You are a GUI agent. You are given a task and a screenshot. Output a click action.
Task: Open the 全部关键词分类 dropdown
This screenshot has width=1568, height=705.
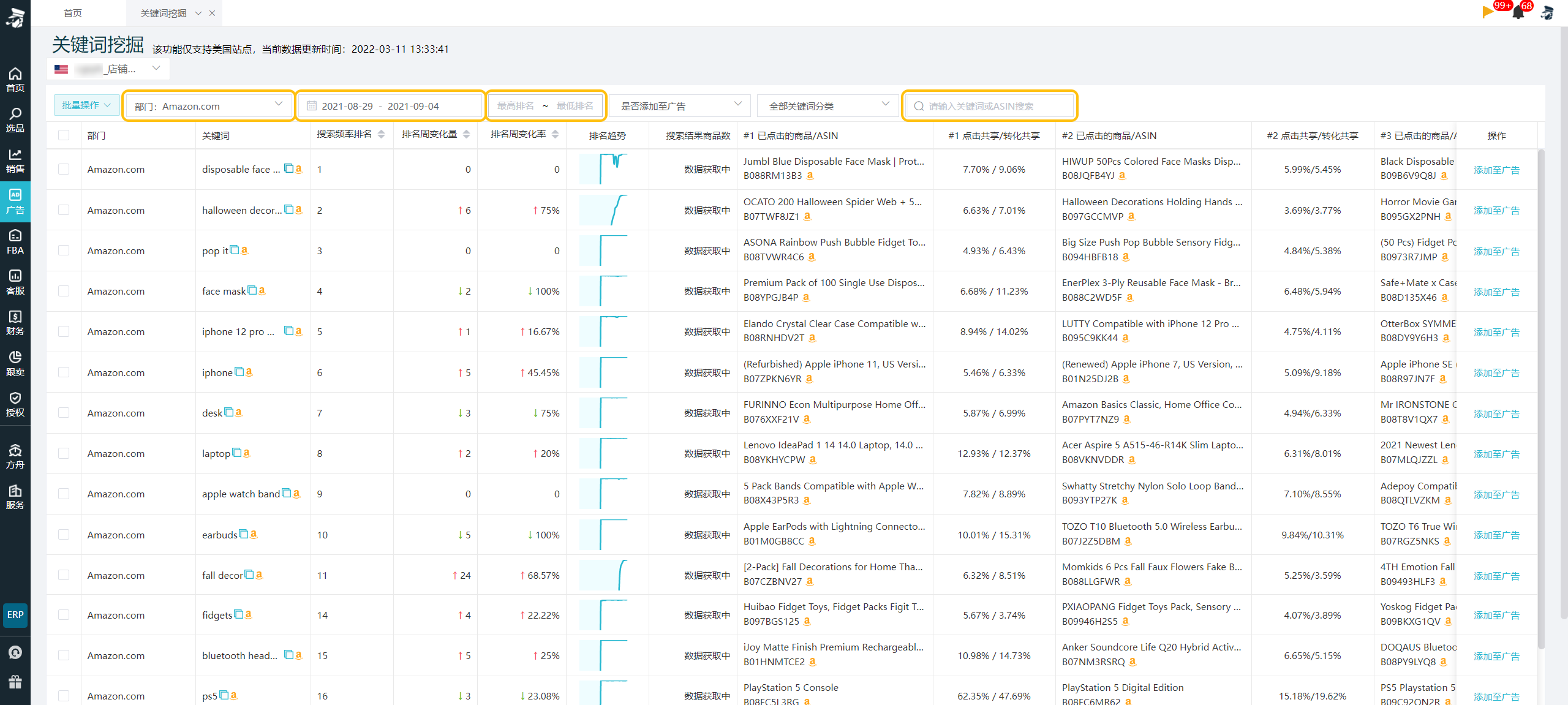click(x=828, y=106)
